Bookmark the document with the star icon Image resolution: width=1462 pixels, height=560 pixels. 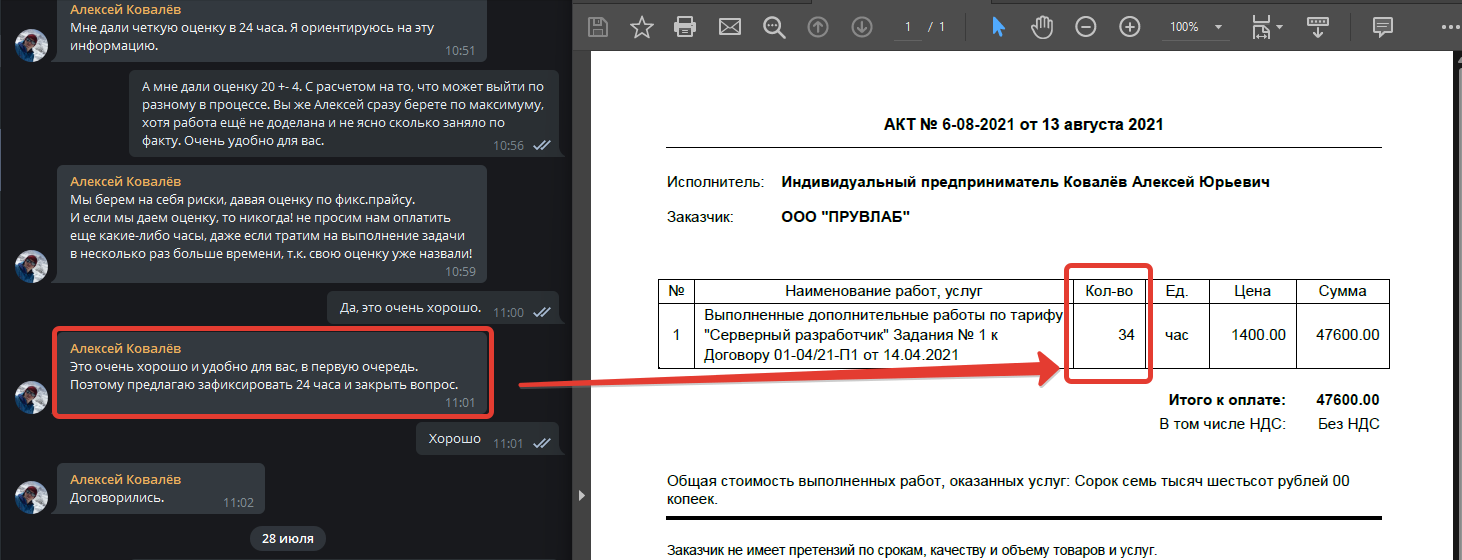coord(641,27)
